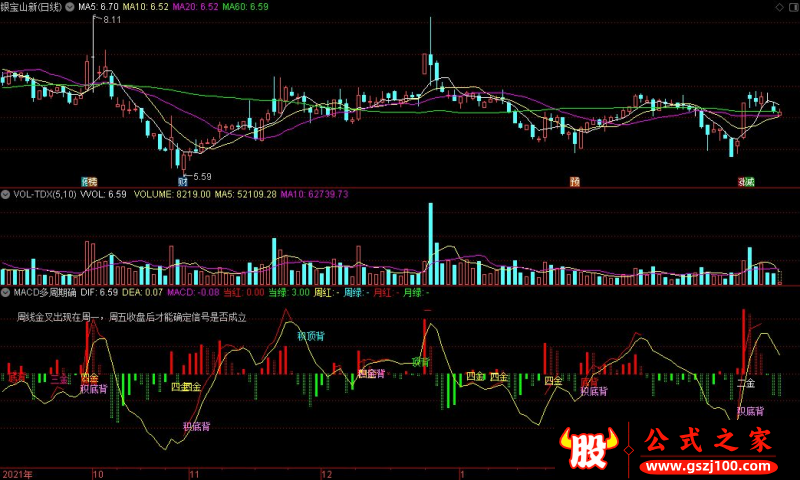This screenshot has height=480, width=800.
Task: Select the MA60: 6.59 legend value
Action: 245,7
